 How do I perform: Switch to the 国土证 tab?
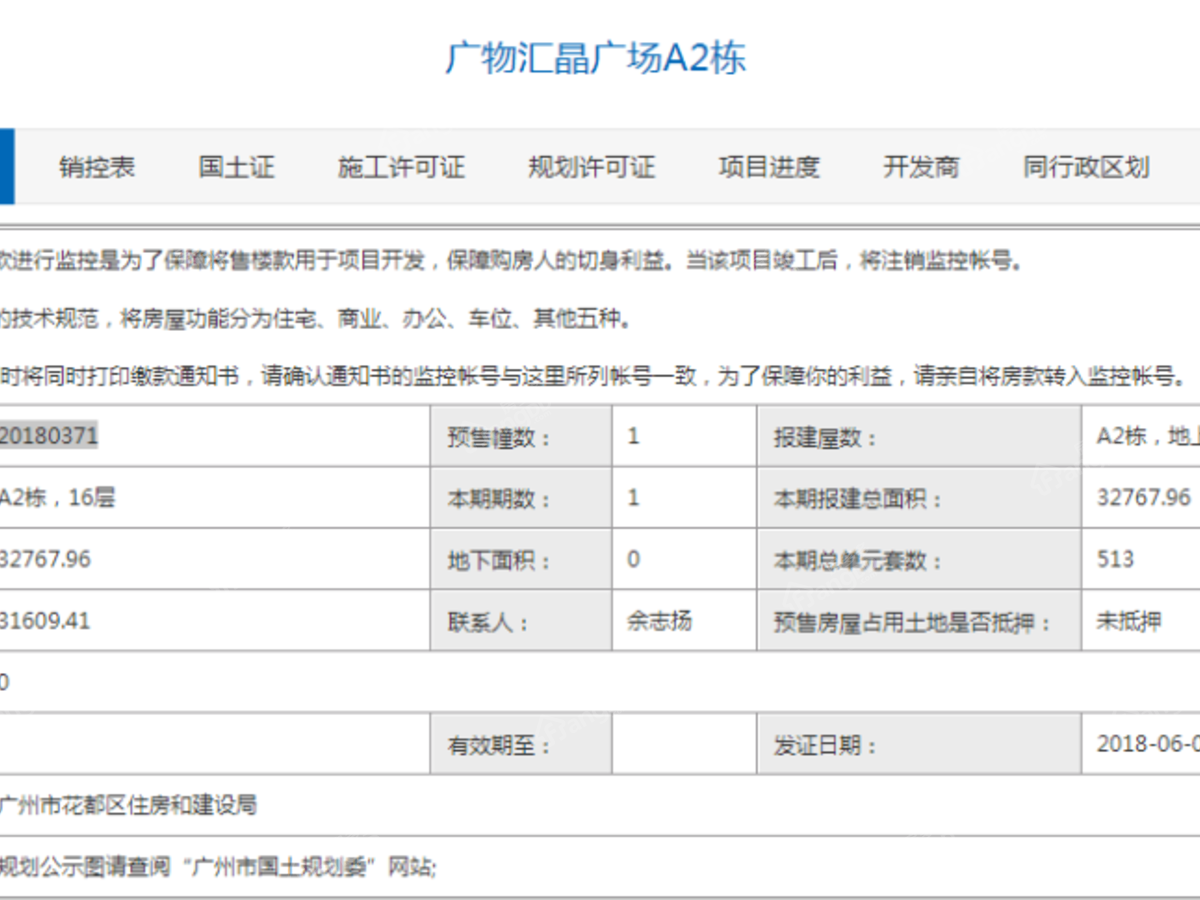click(236, 167)
